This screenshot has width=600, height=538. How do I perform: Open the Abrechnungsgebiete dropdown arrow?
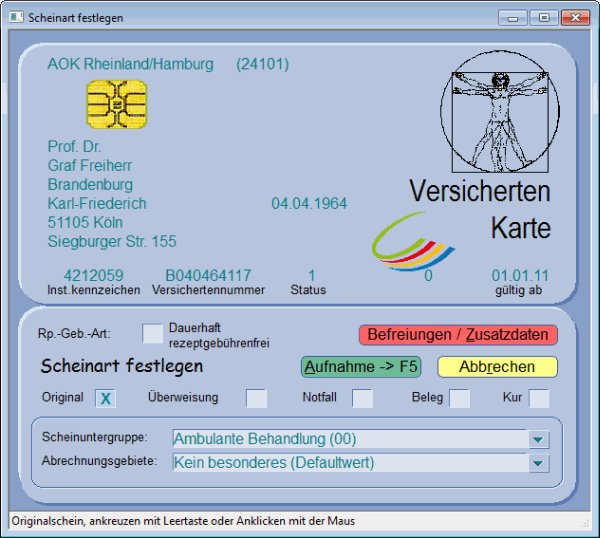pyautogui.click(x=538, y=463)
